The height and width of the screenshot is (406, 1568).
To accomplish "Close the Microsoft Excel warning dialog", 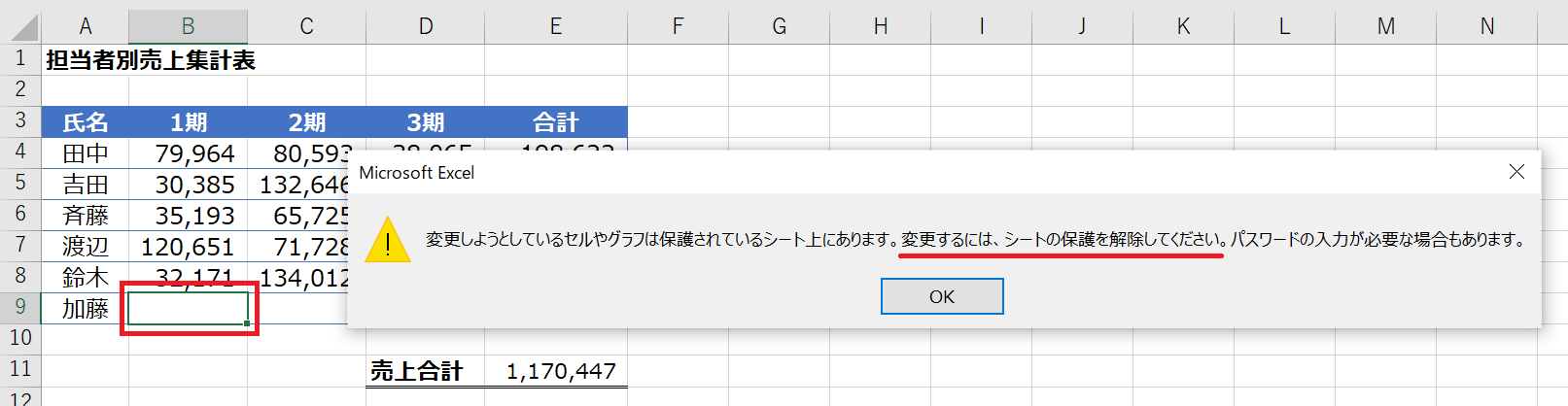I will pos(1516,172).
